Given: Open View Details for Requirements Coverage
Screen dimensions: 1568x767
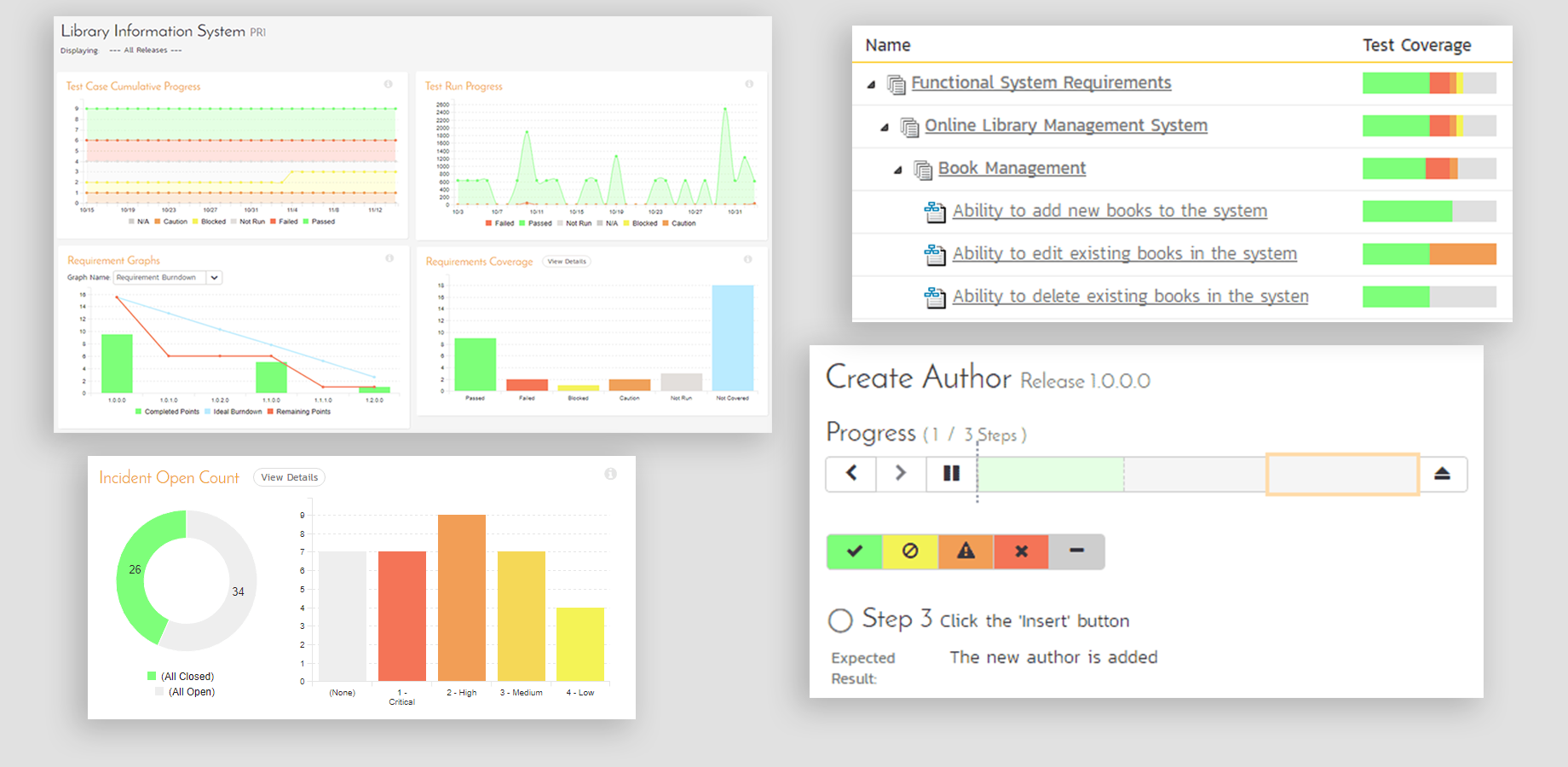Looking at the screenshot, I should [567, 262].
